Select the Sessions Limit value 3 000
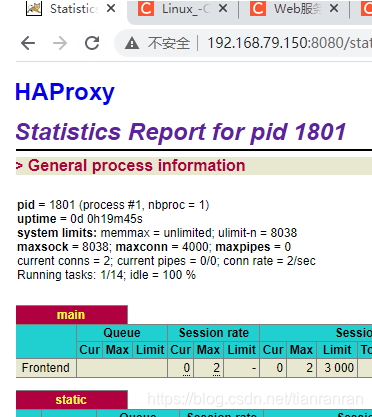 (x=339, y=368)
